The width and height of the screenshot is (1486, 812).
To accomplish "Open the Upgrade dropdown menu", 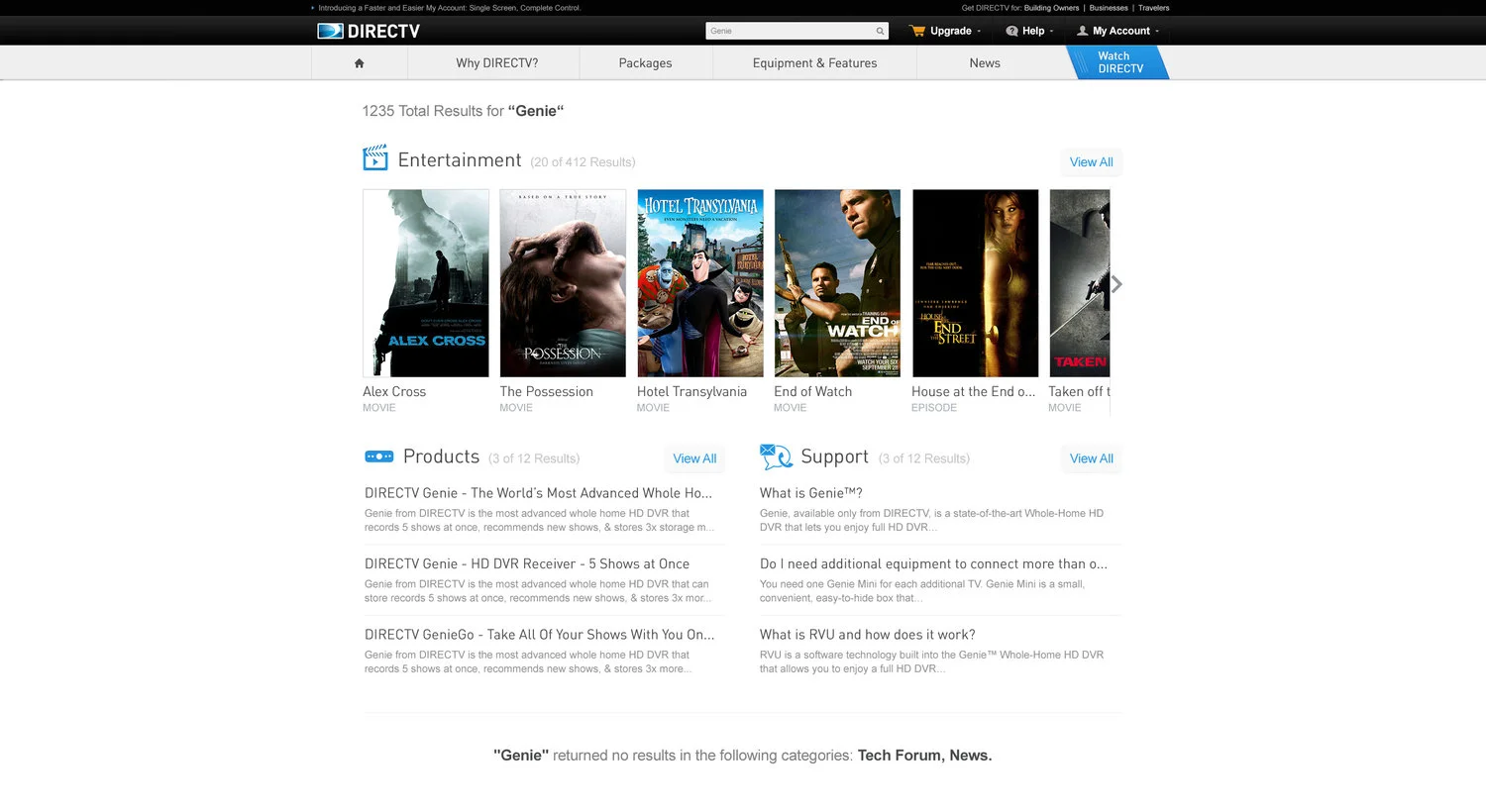I will (x=945, y=31).
